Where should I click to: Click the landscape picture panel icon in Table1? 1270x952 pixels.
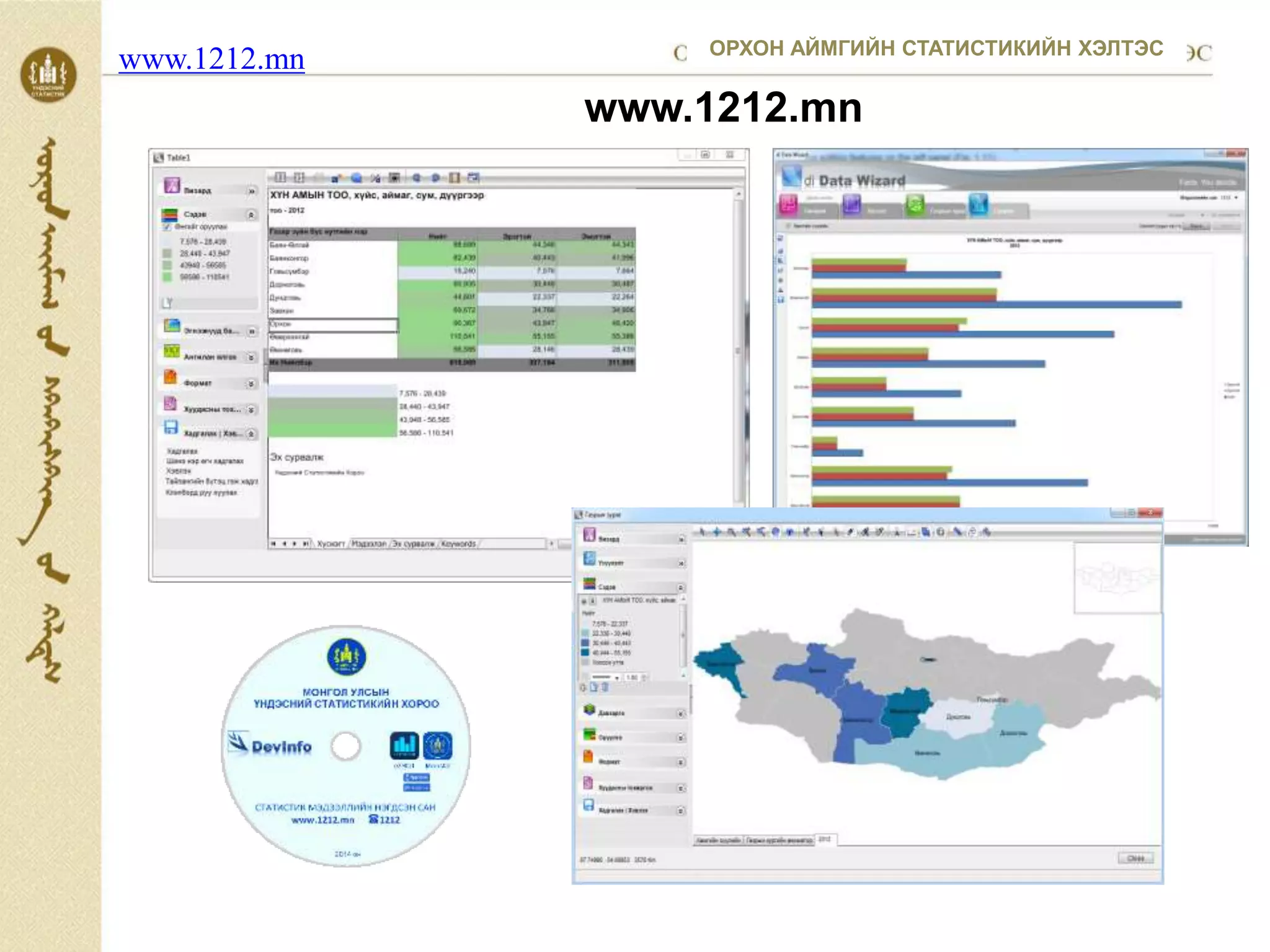pyautogui.click(x=172, y=326)
